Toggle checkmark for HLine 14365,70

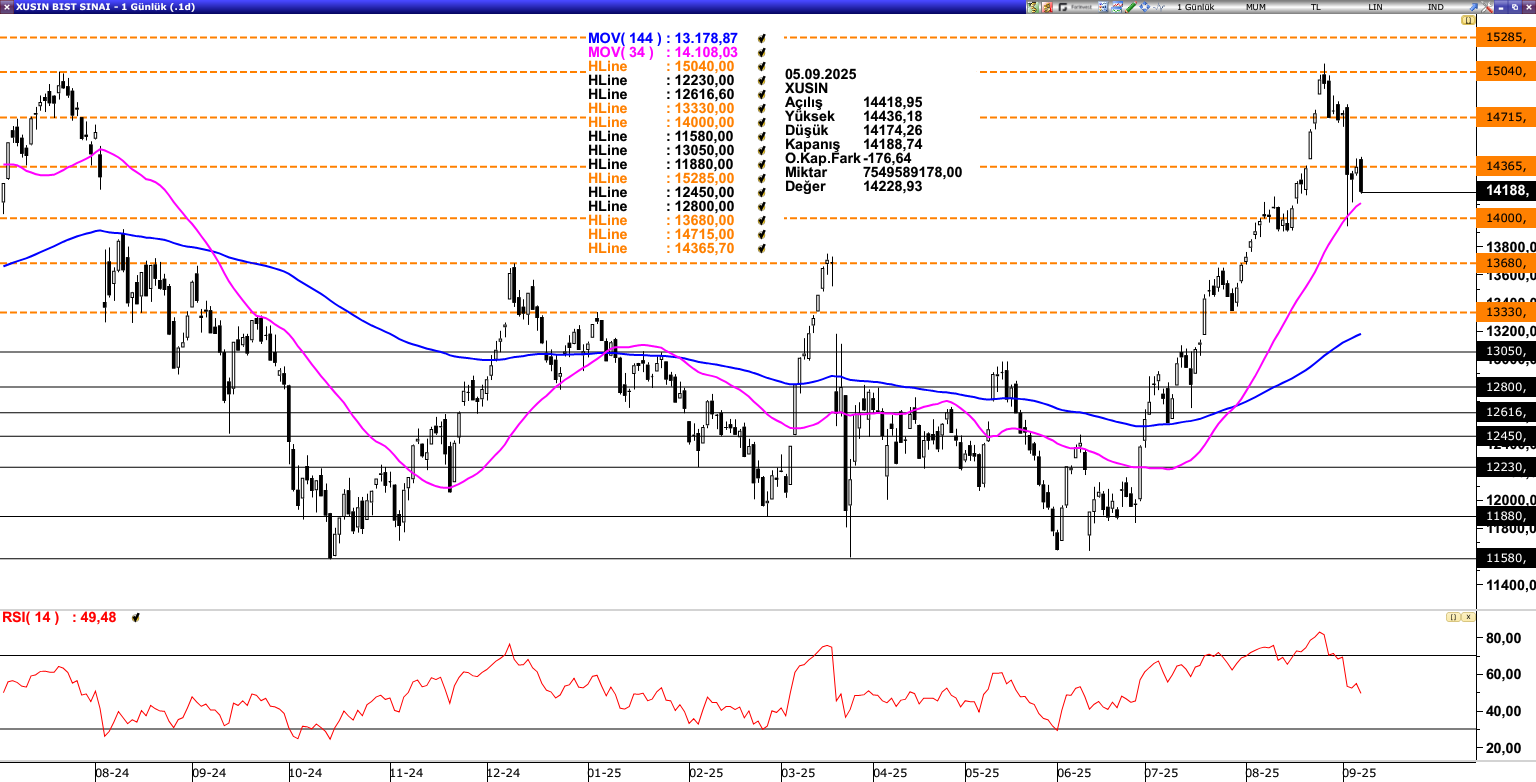click(762, 248)
